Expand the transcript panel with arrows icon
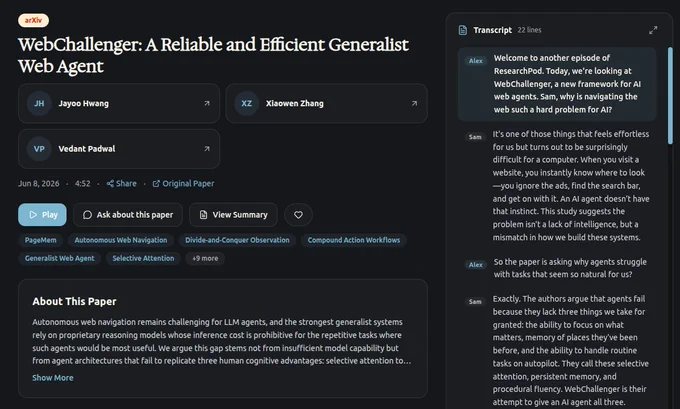Image resolution: width=680 pixels, height=409 pixels. pyautogui.click(x=653, y=30)
